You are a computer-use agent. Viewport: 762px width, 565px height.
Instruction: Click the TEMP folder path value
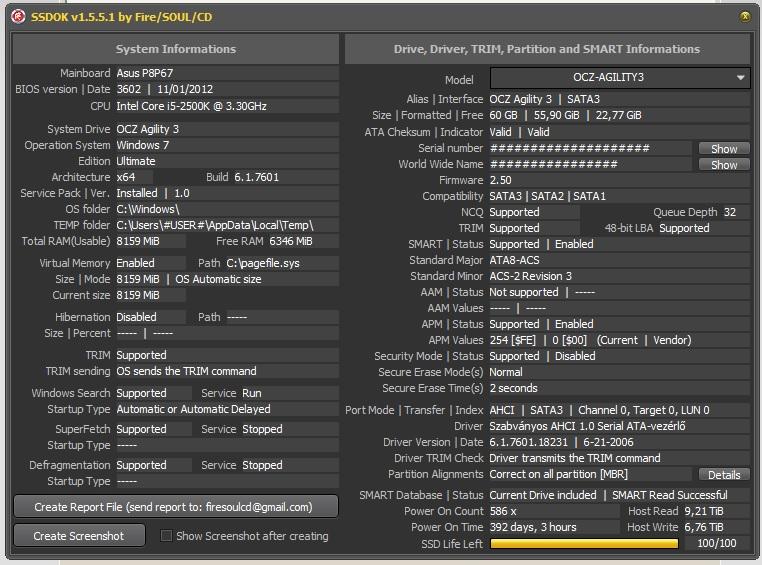point(215,225)
